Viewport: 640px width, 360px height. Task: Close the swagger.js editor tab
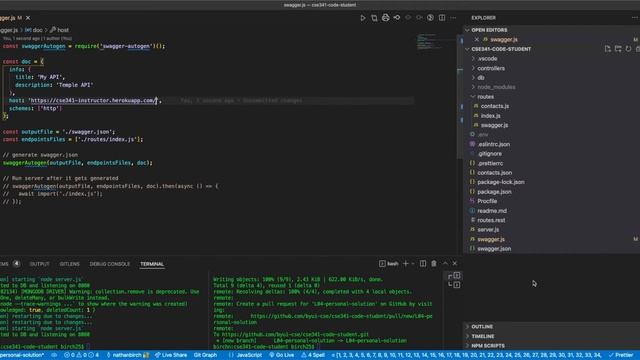tap(28, 18)
